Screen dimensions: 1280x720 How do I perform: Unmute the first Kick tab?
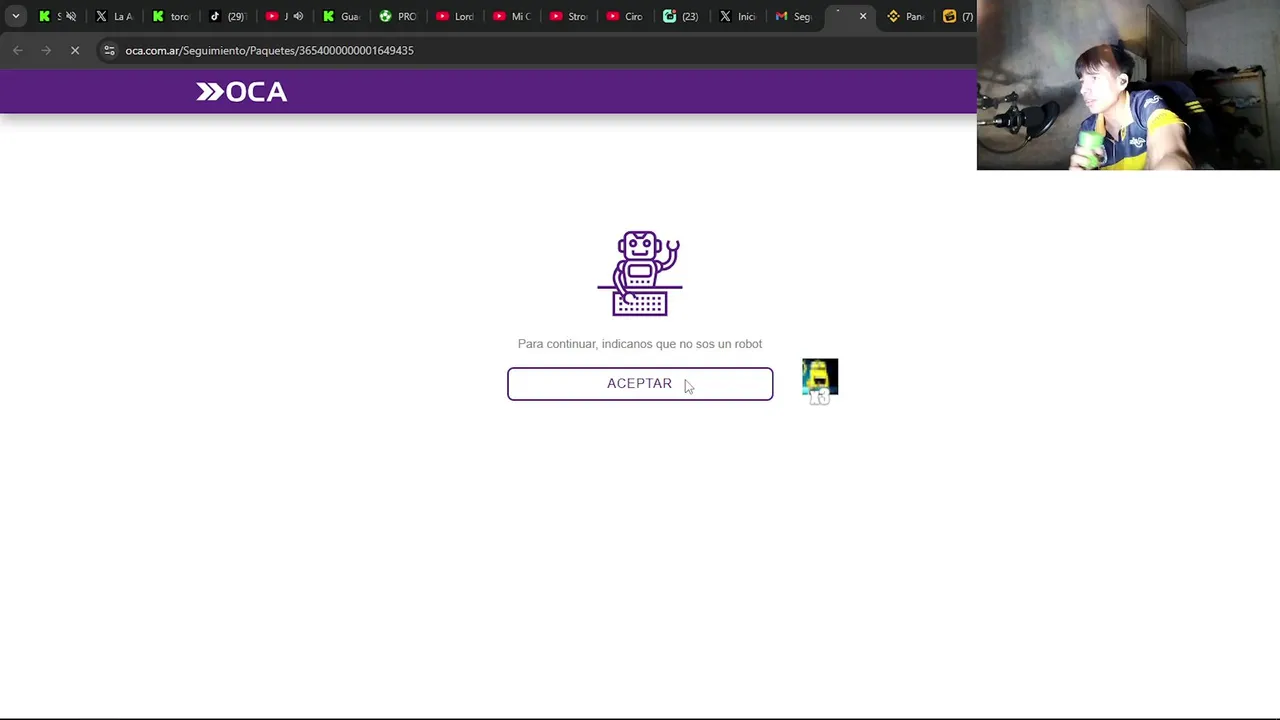tap(71, 16)
